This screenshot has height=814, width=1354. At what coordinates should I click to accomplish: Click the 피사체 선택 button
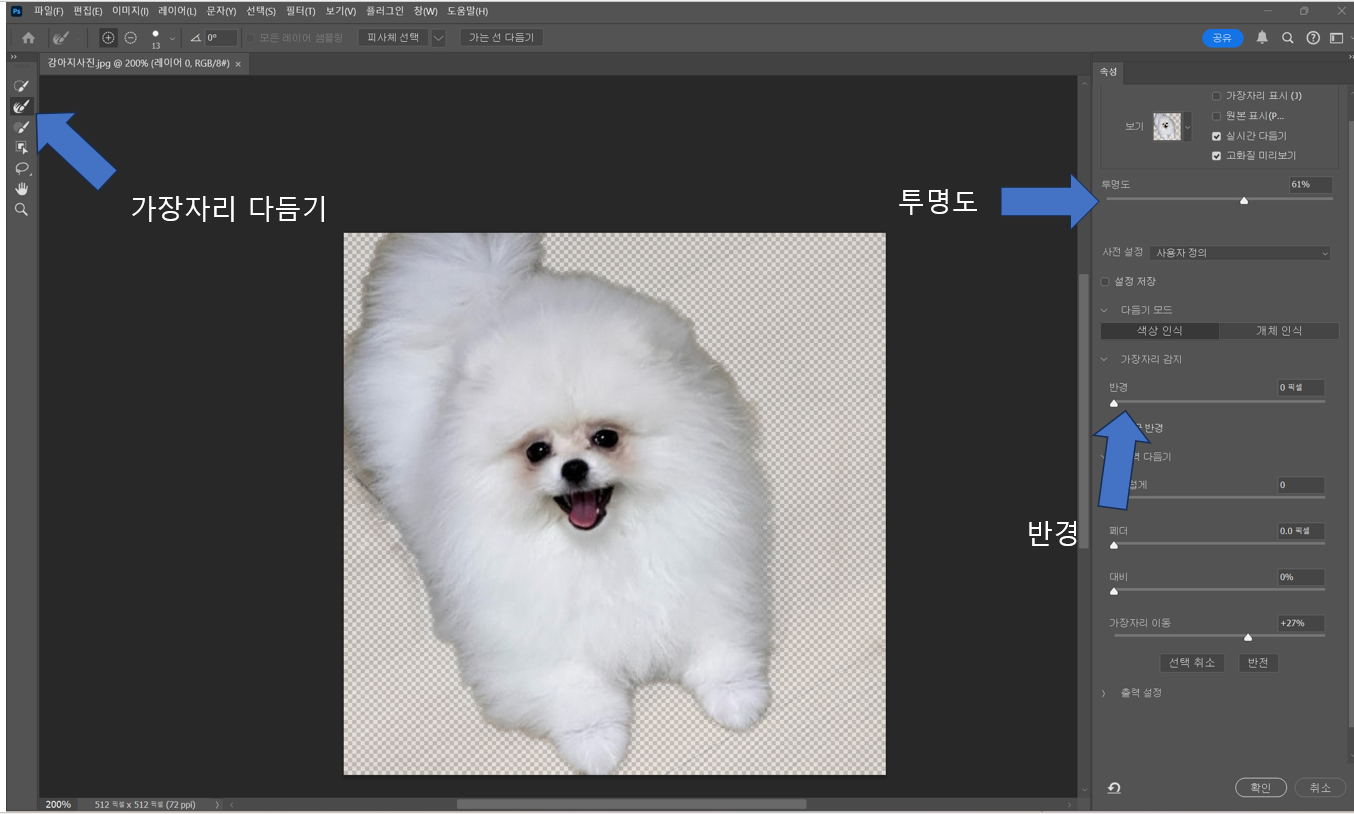coord(393,38)
